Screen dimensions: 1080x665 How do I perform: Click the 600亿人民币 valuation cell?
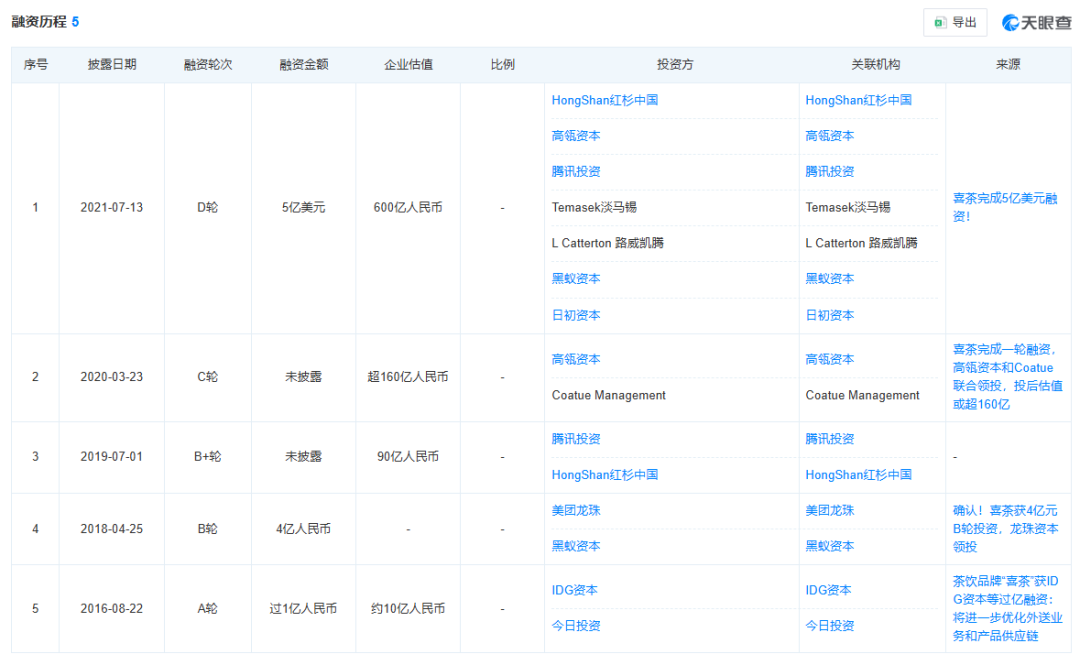click(408, 207)
